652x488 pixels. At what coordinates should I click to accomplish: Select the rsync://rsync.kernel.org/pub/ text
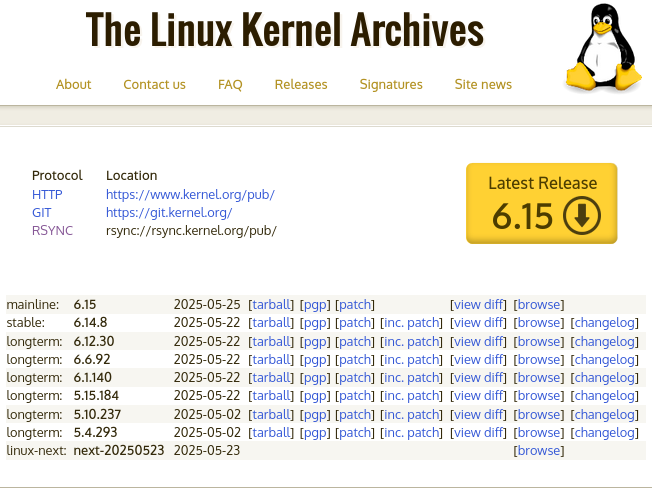[x=191, y=230]
